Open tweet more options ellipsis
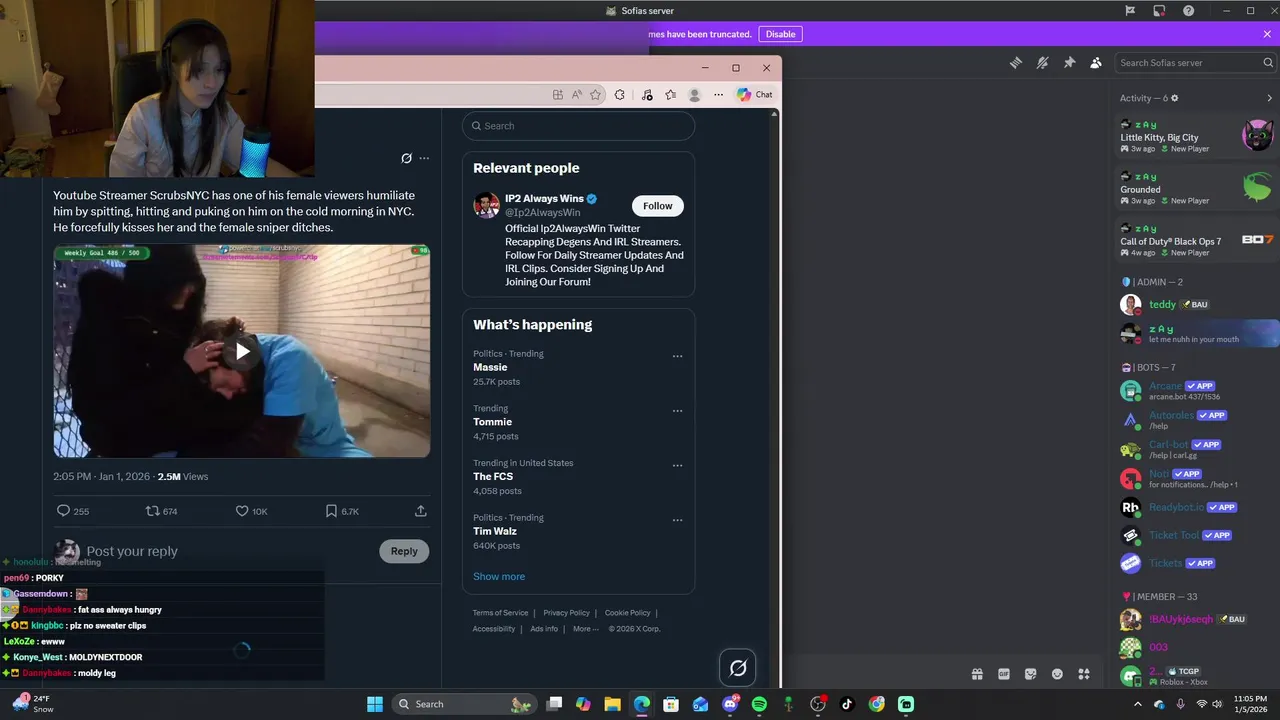 pos(424,158)
